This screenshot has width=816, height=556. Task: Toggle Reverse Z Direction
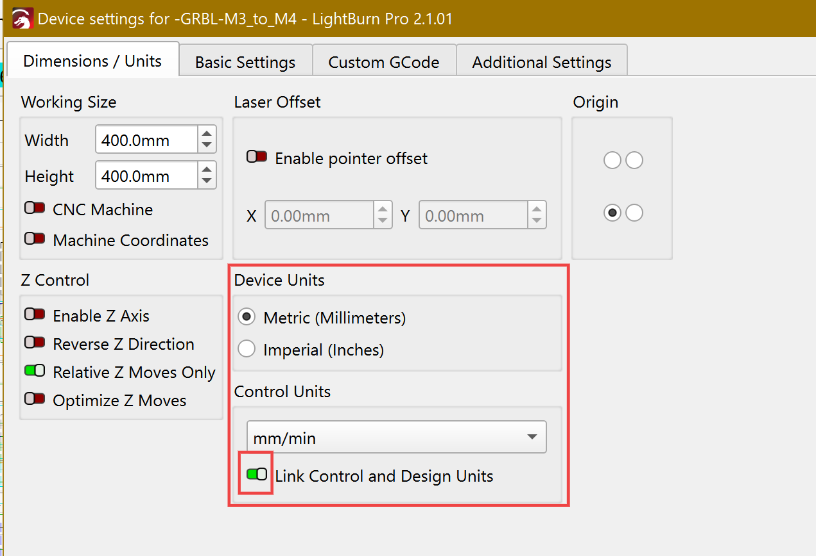tap(35, 343)
